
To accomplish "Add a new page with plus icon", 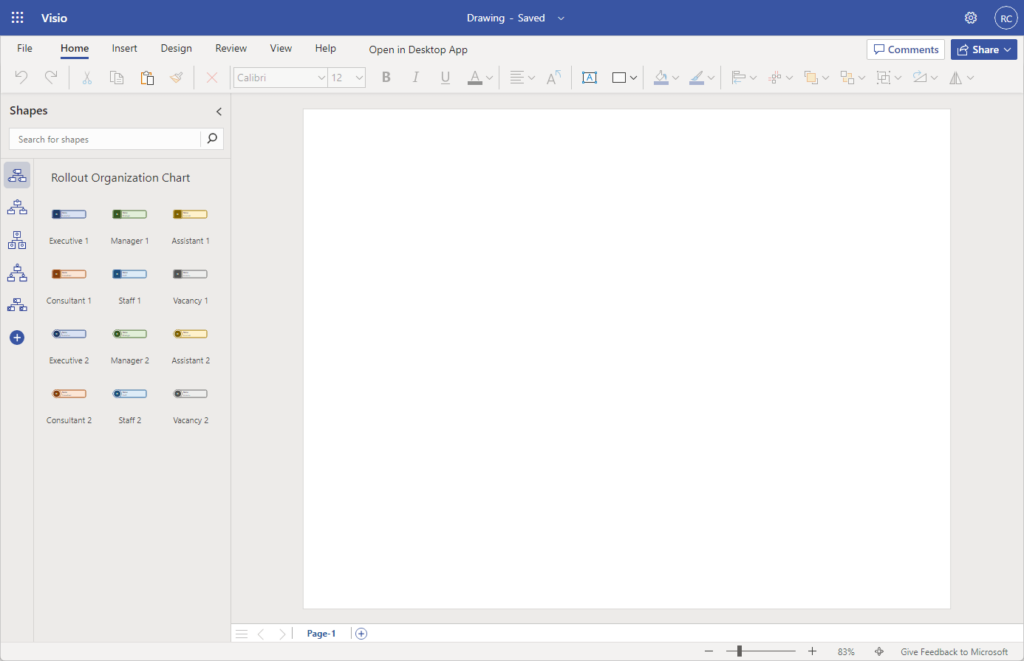I will click(361, 633).
